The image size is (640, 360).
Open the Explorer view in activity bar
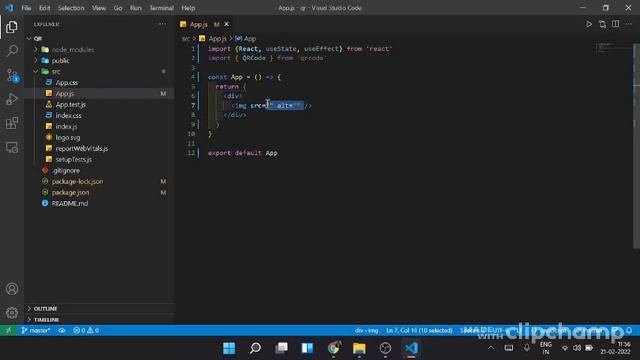coord(12,27)
